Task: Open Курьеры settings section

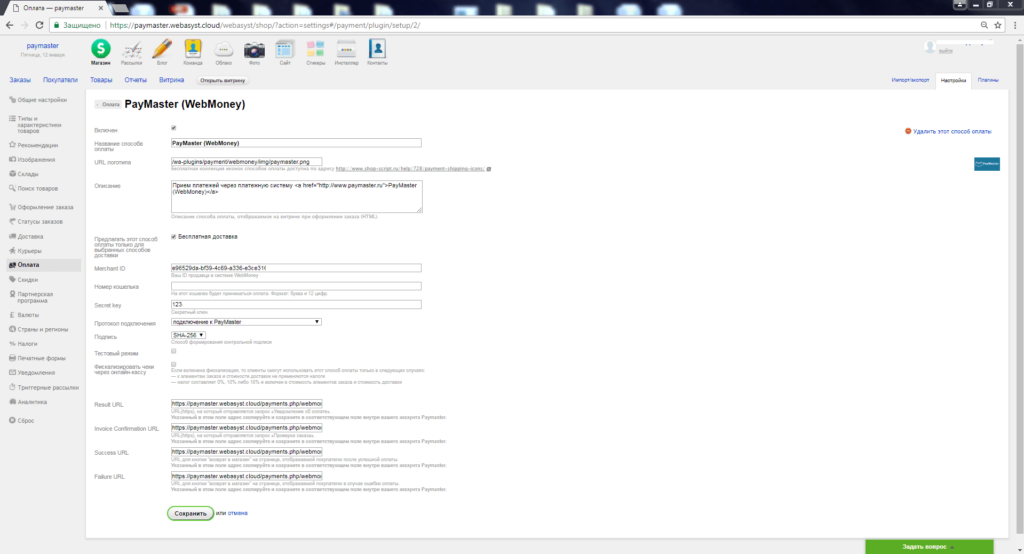Action: 29,251
